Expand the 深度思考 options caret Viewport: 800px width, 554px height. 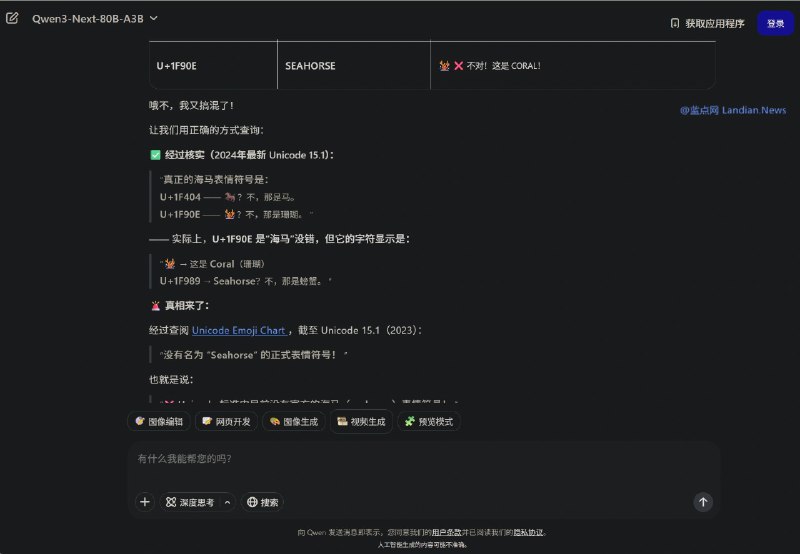228,502
